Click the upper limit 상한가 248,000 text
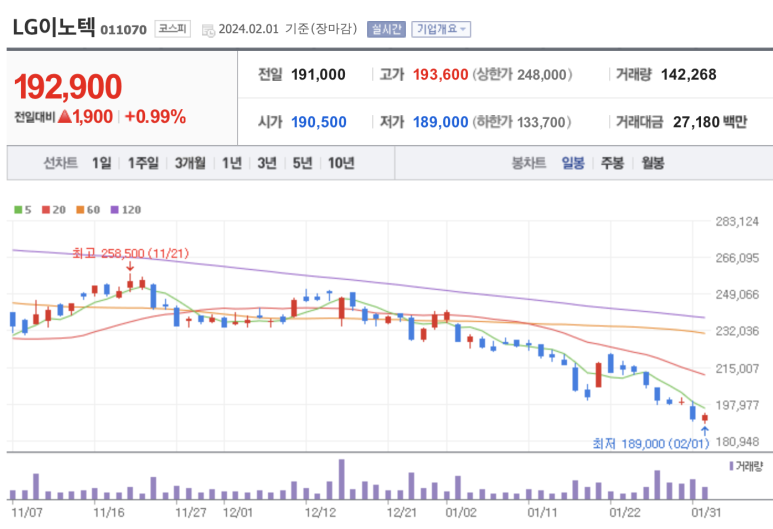Viewport: 773px width, 529px height. click(522, 74)
